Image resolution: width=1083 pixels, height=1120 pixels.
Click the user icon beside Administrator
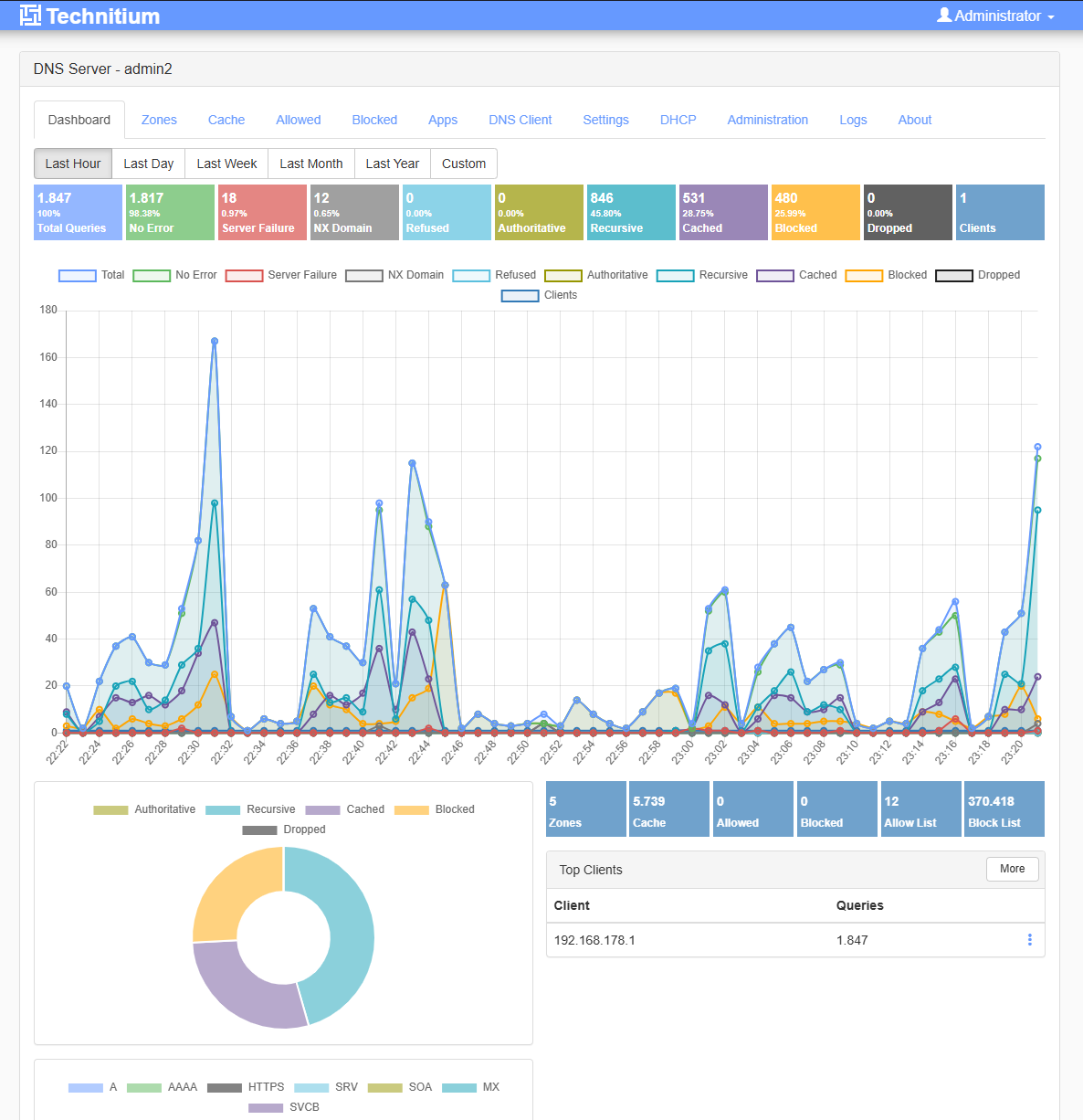coord(944,16)
